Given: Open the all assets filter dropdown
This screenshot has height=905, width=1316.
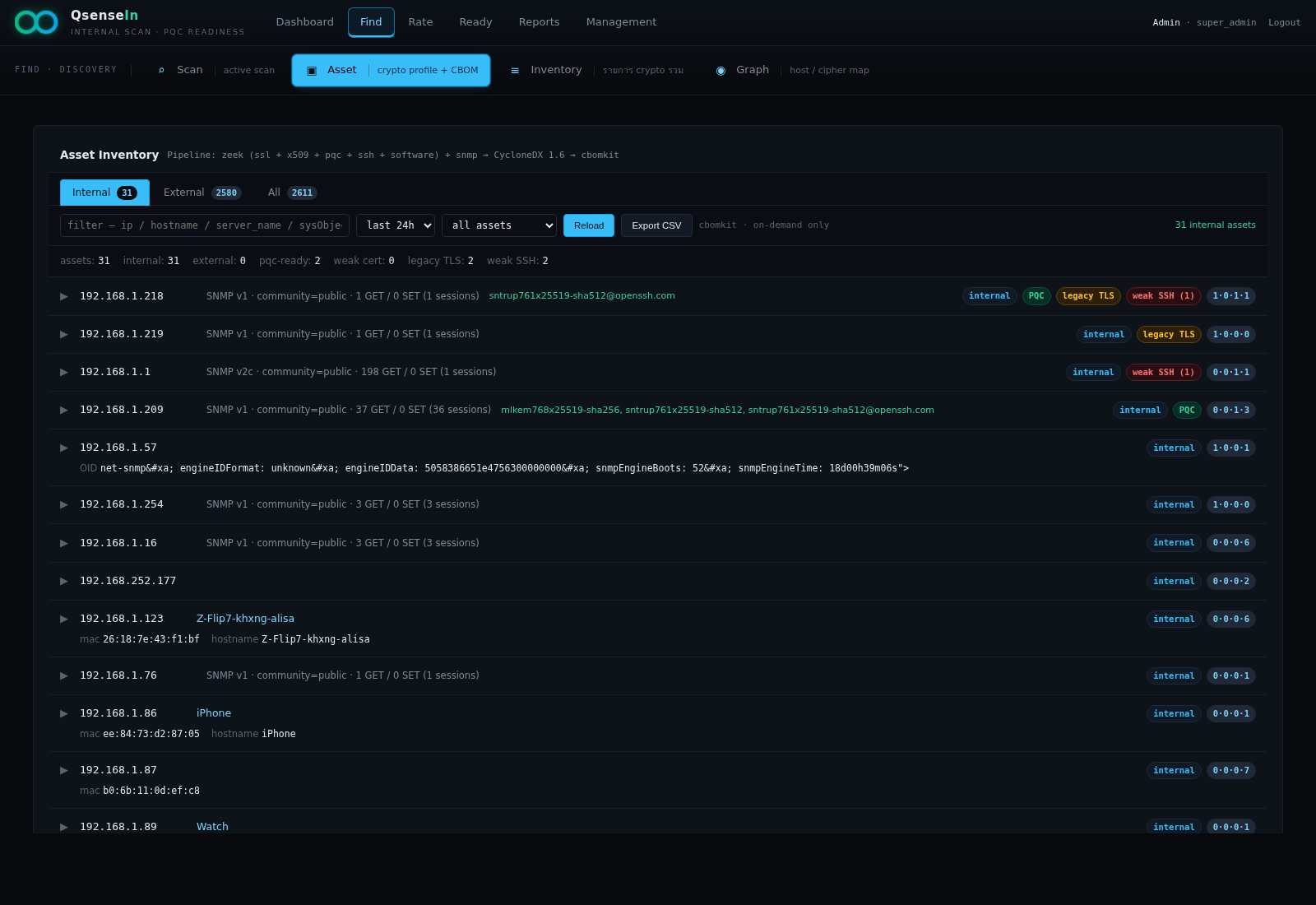Looking at the screenshot, I should pyautogui.click(x=499, y=225).
